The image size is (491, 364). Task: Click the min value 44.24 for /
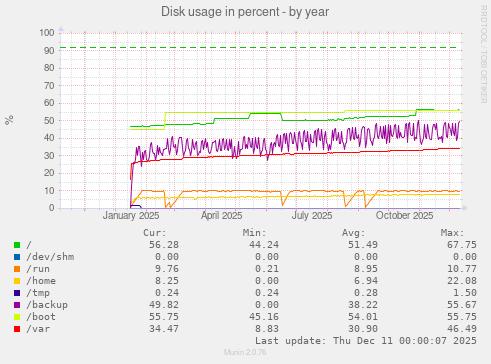tap(264, 245)
